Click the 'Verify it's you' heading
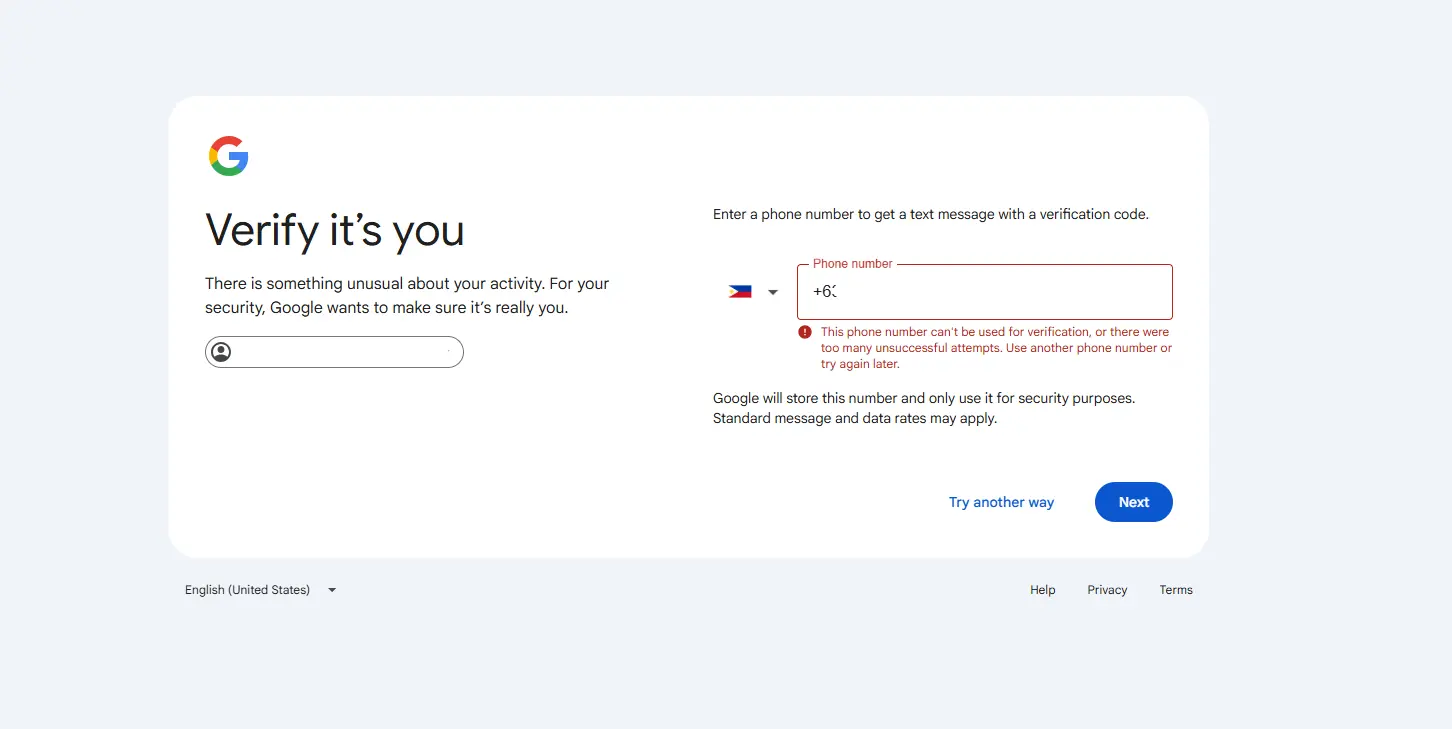Image resolution: width=1452 pixels, height=729 pixels. point(335,230)
